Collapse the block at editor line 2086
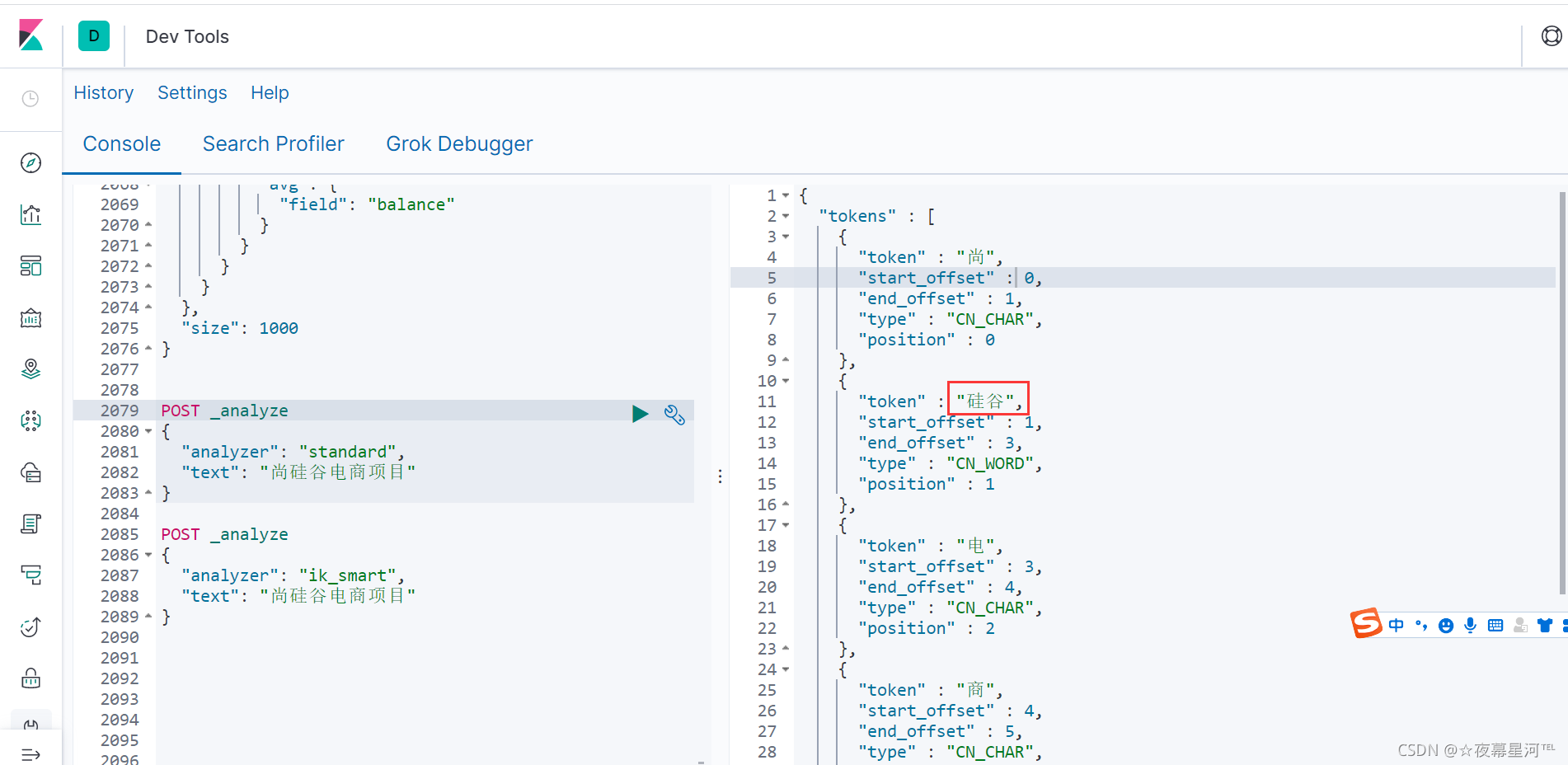Screen dimensions: 1568x765 [148, 555]
